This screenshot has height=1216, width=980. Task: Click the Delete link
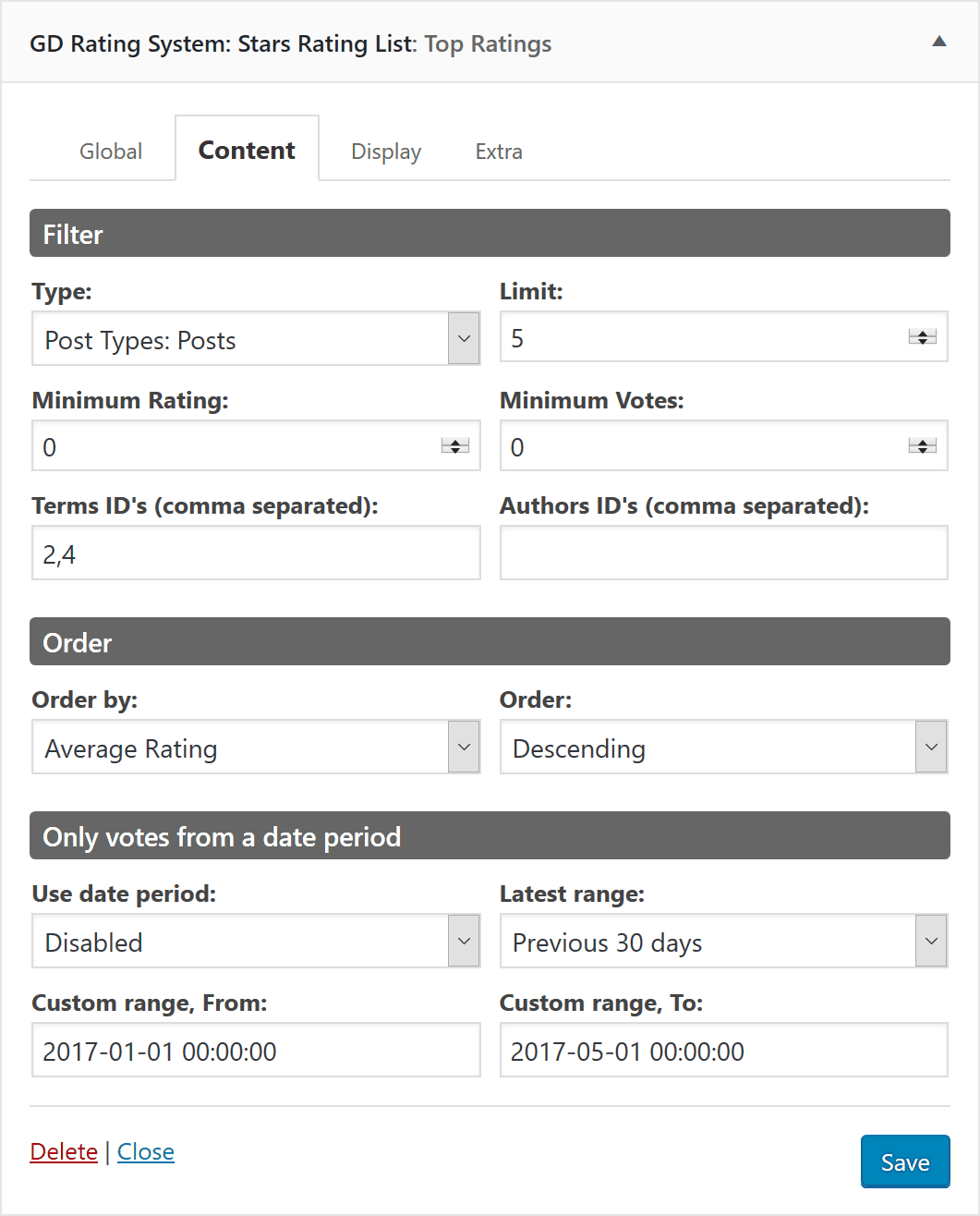(64, 1151)
